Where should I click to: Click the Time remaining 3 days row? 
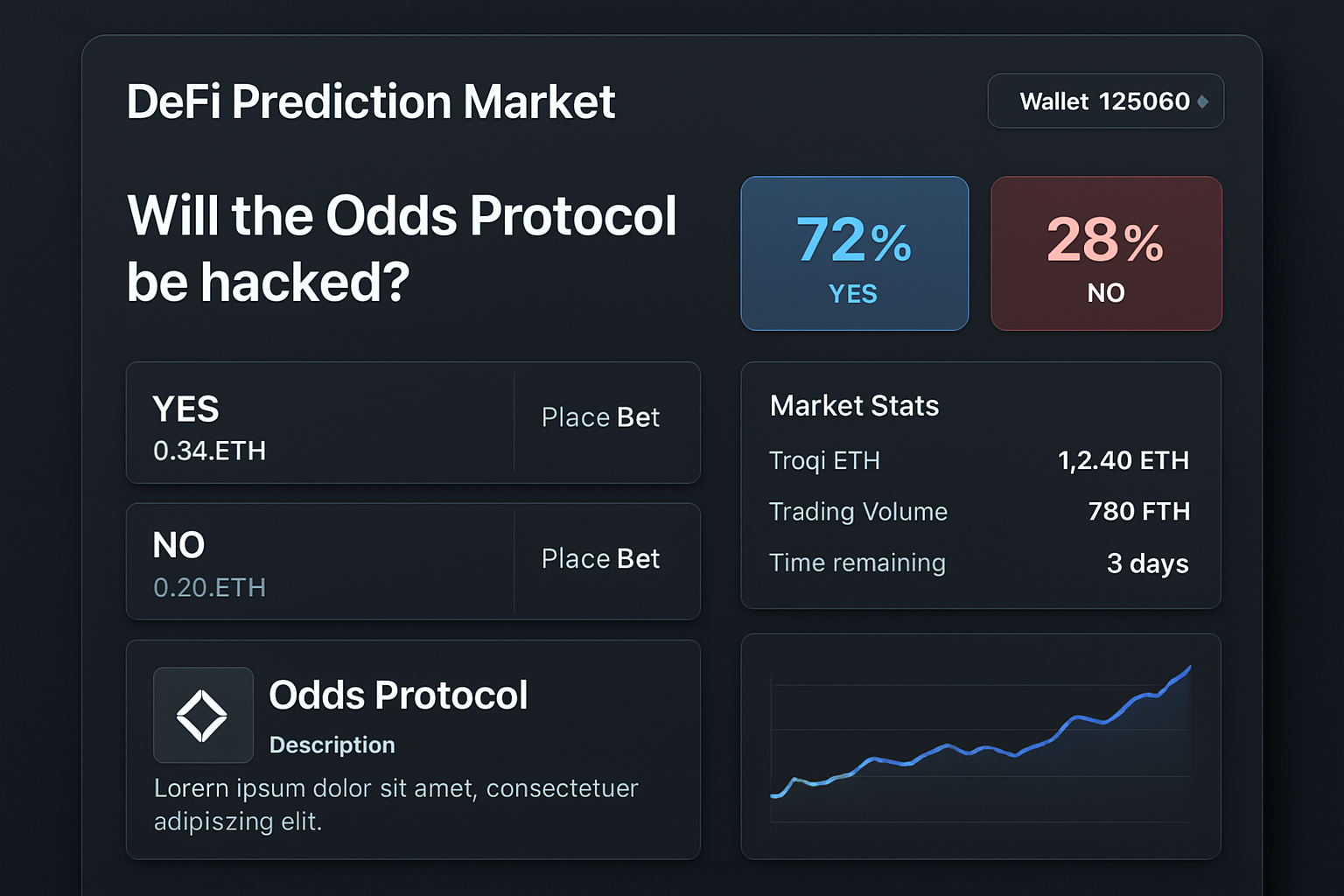click(x=978, y=563)
